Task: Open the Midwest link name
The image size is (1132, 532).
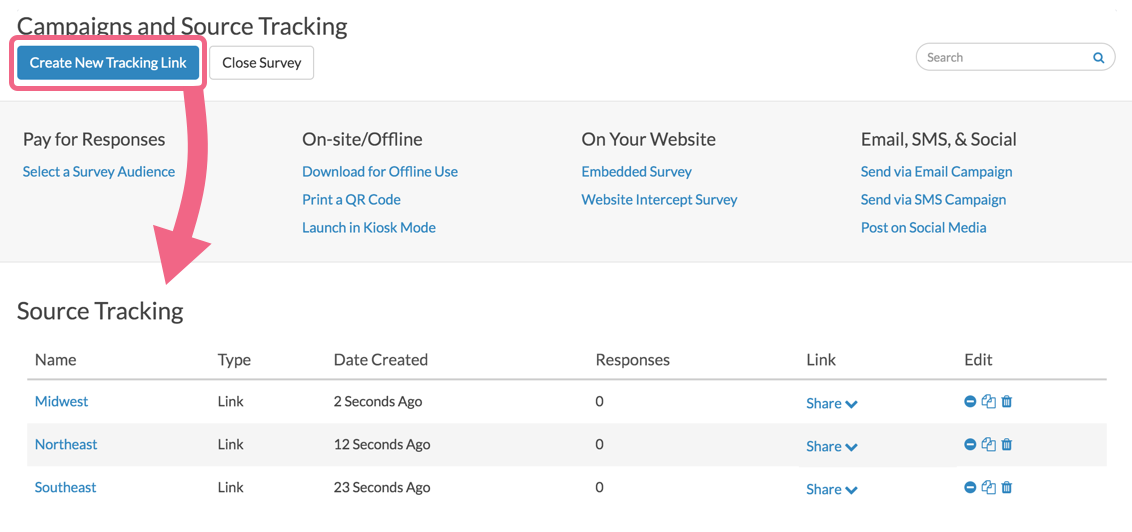Action: coord(61,402)
